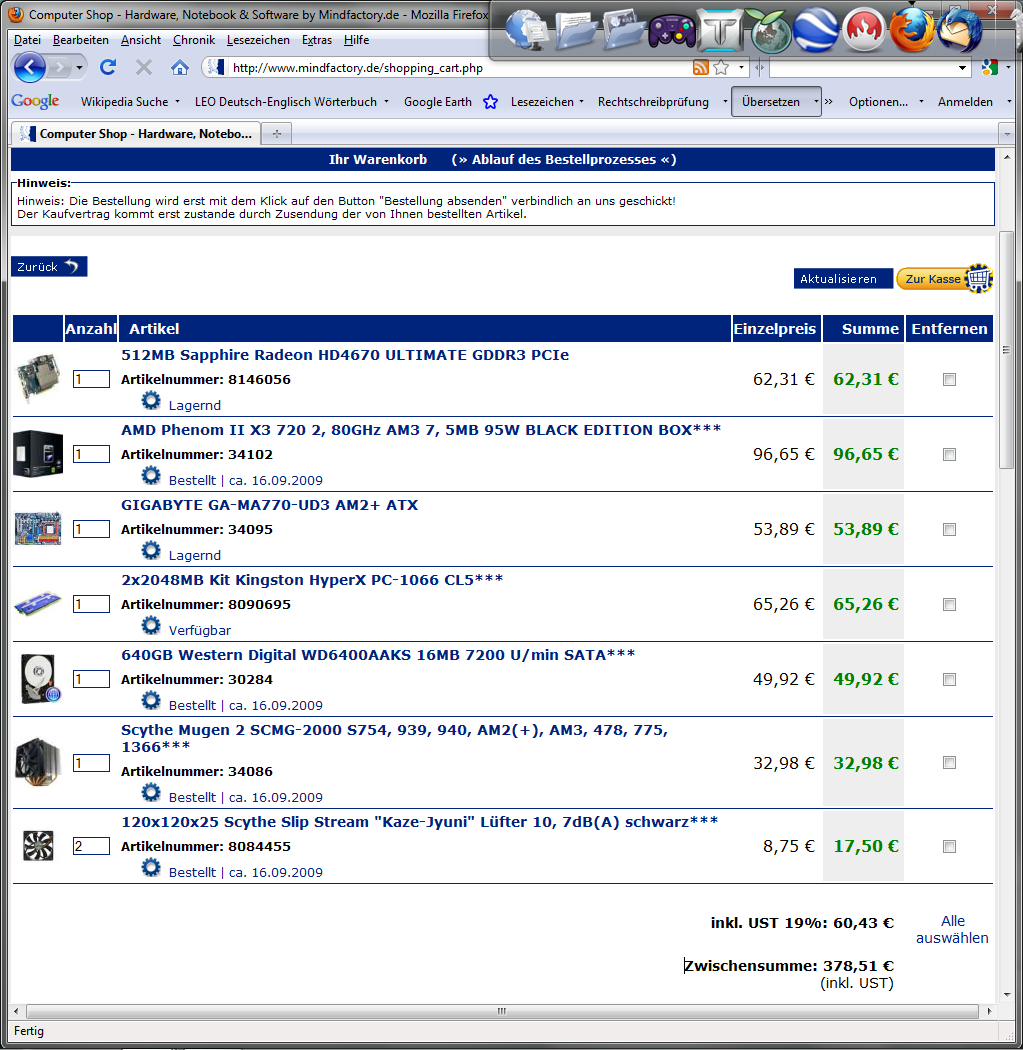
Task: Click the Google toolbar bookmark star icon
Action: click(x=491, y=102)
